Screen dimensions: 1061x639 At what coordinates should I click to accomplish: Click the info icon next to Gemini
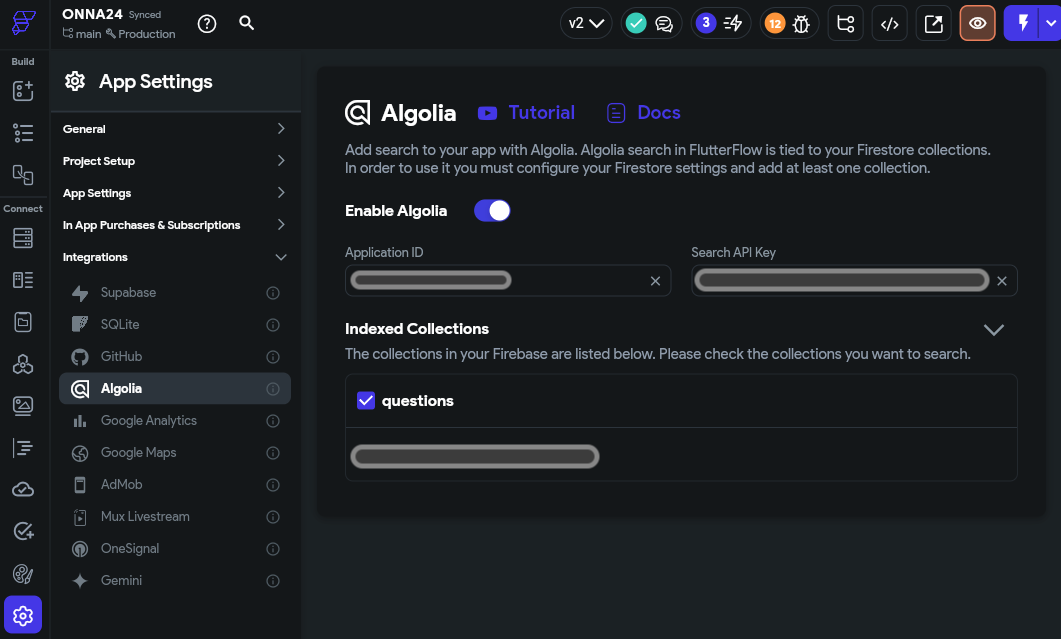(273, 581)
